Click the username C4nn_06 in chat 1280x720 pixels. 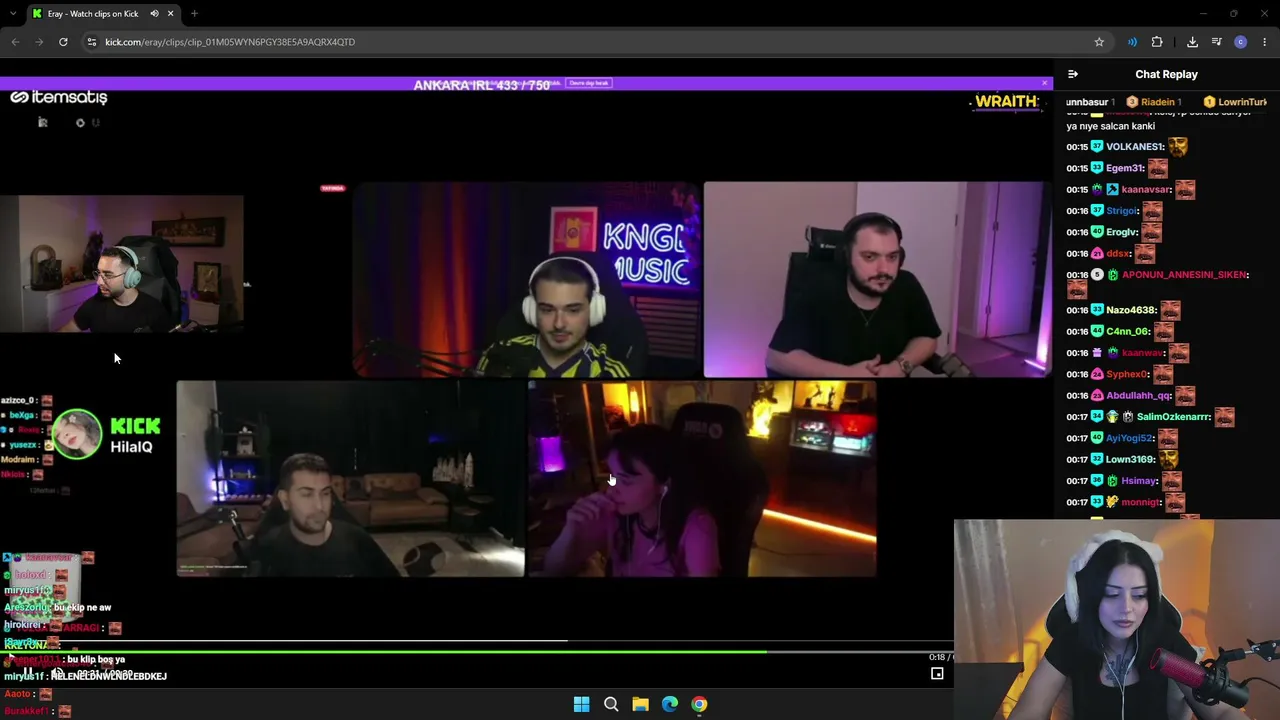click(x=1127, y=332)
